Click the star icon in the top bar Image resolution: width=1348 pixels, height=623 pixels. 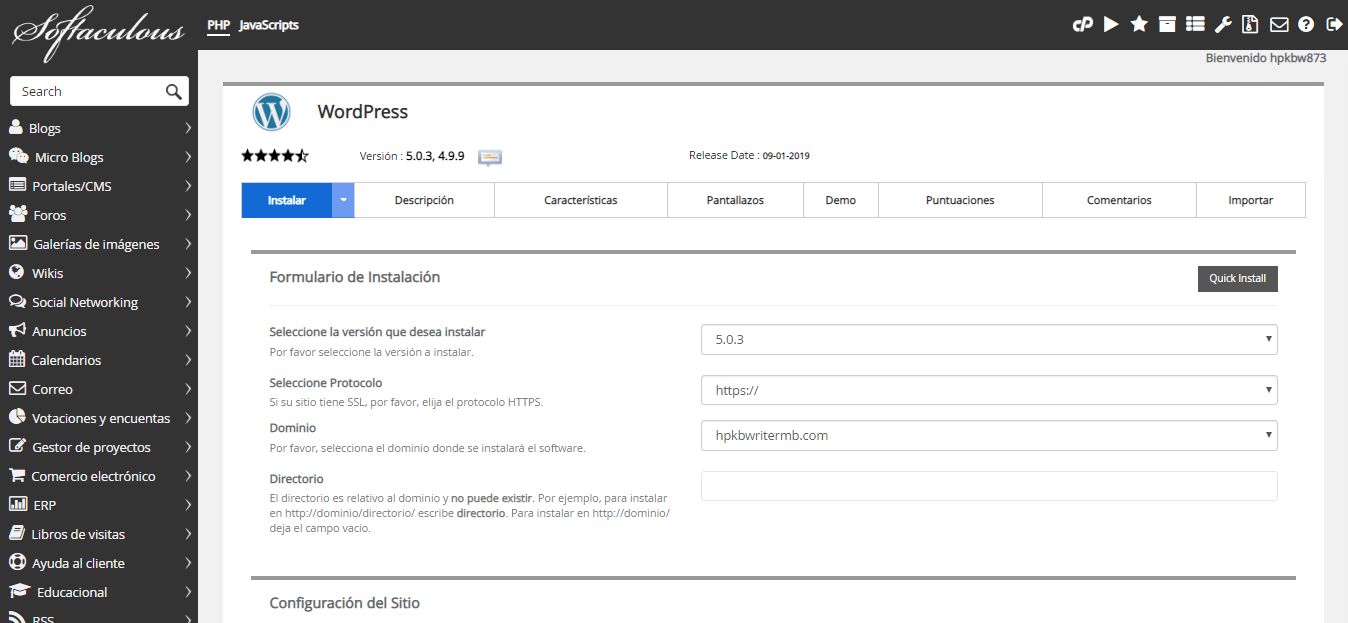click(1139, 24)
